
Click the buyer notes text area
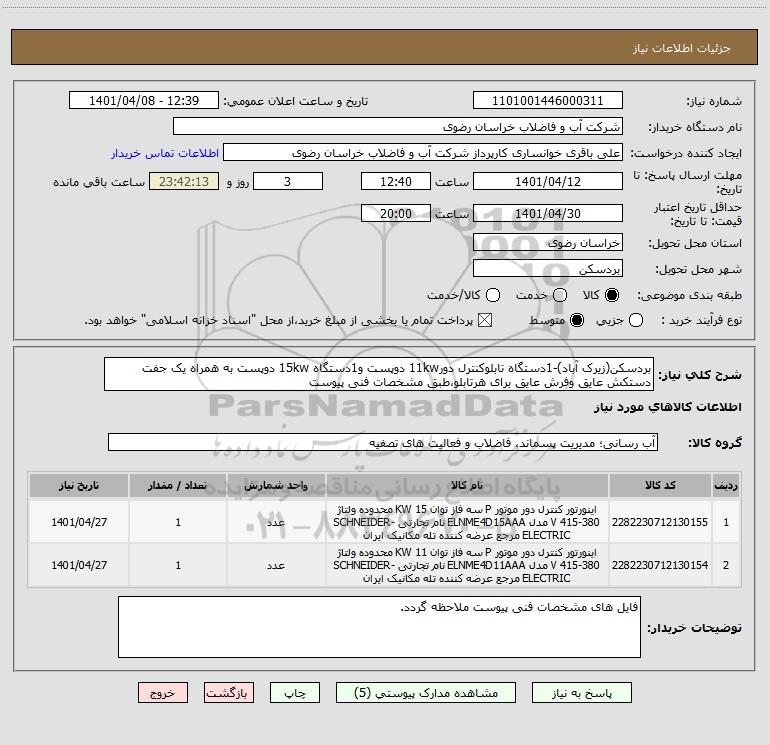point(379,627)
